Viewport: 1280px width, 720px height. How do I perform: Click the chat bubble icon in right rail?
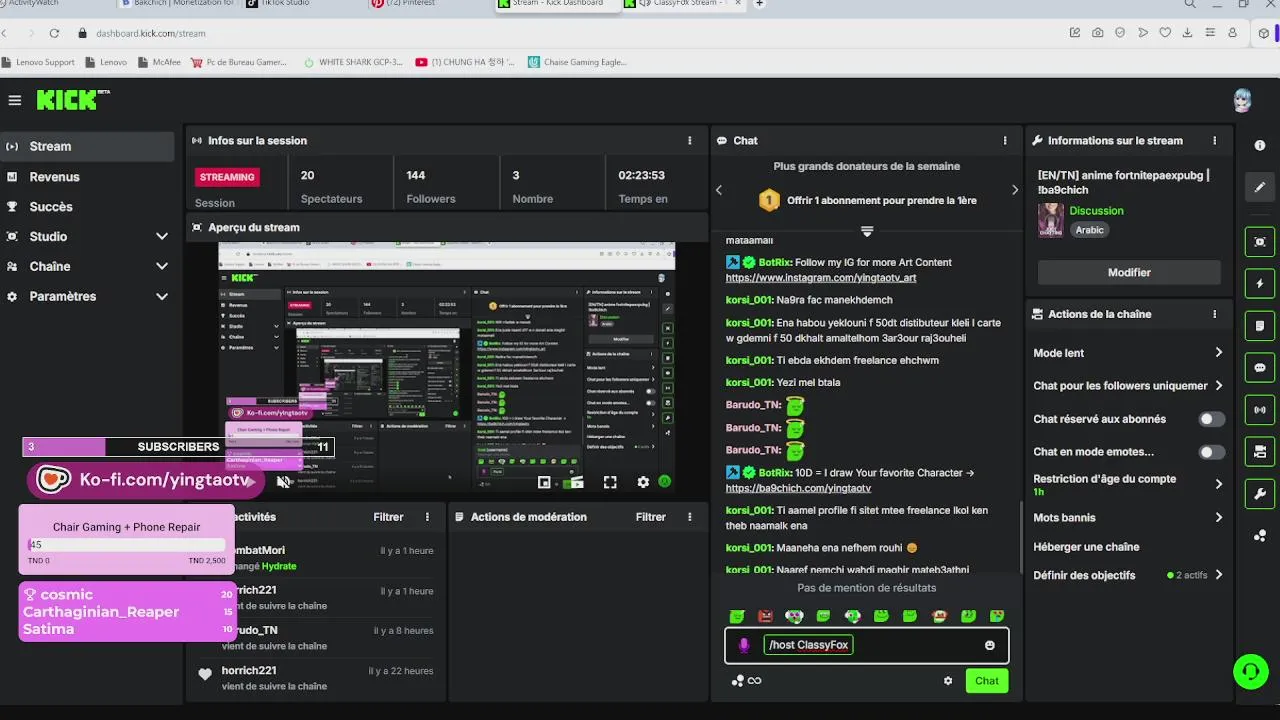coord(1260,368)
